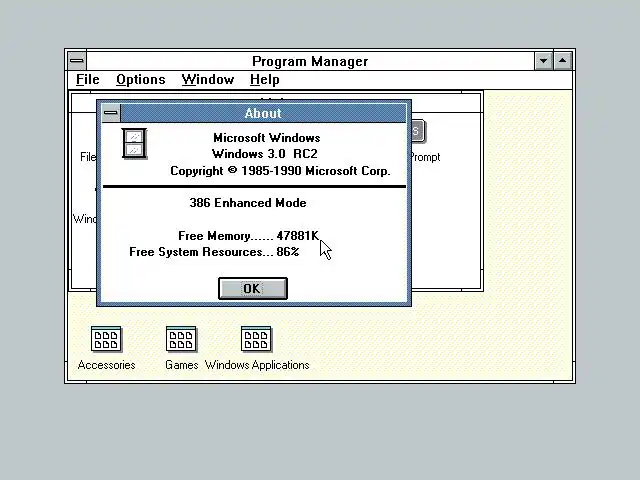Open the File menu
Viewport: 640px width, 480px height.
pyautogui.click(x=87, y=80)
